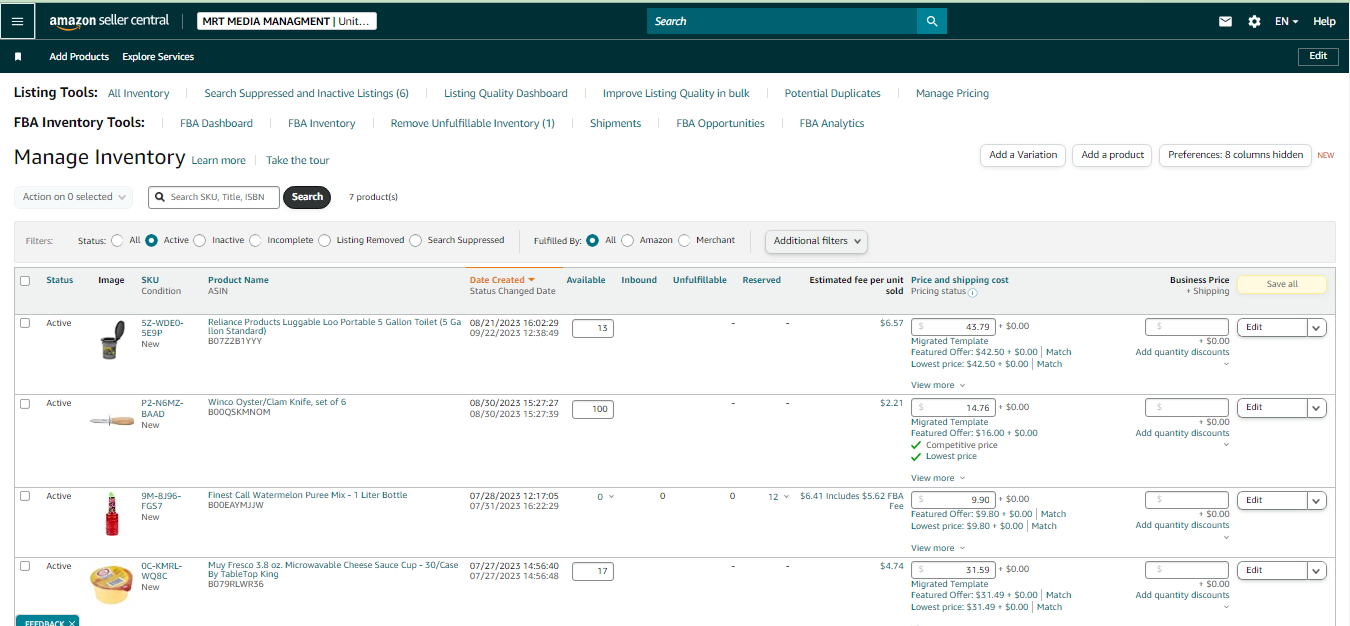Click the Search SKU, Title, ISBN field
Screen dimensions: 1350x626
(x=214, y=197)
